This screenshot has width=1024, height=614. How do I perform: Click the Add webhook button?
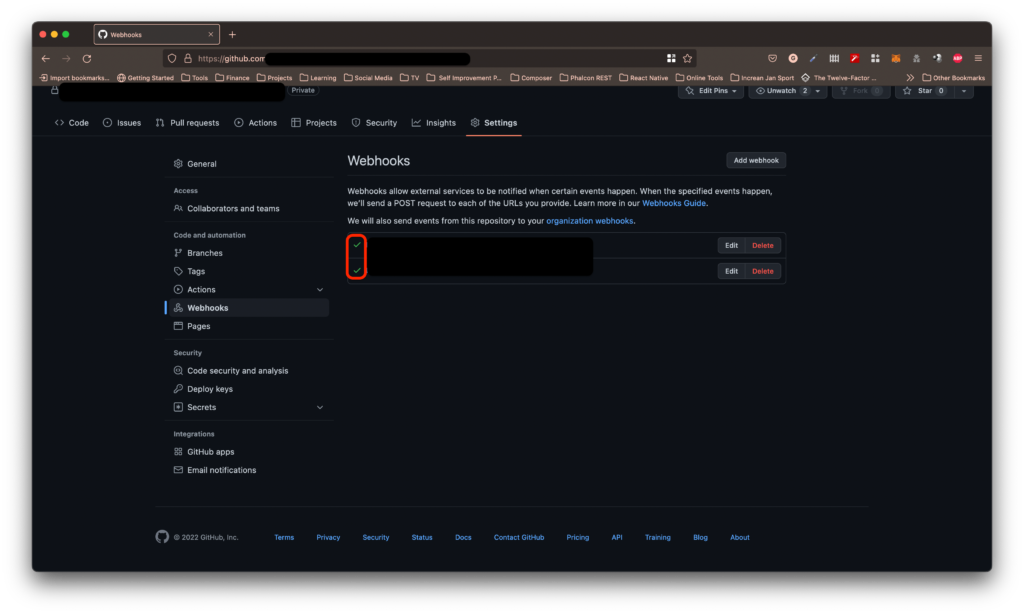[x=755, y=160]
